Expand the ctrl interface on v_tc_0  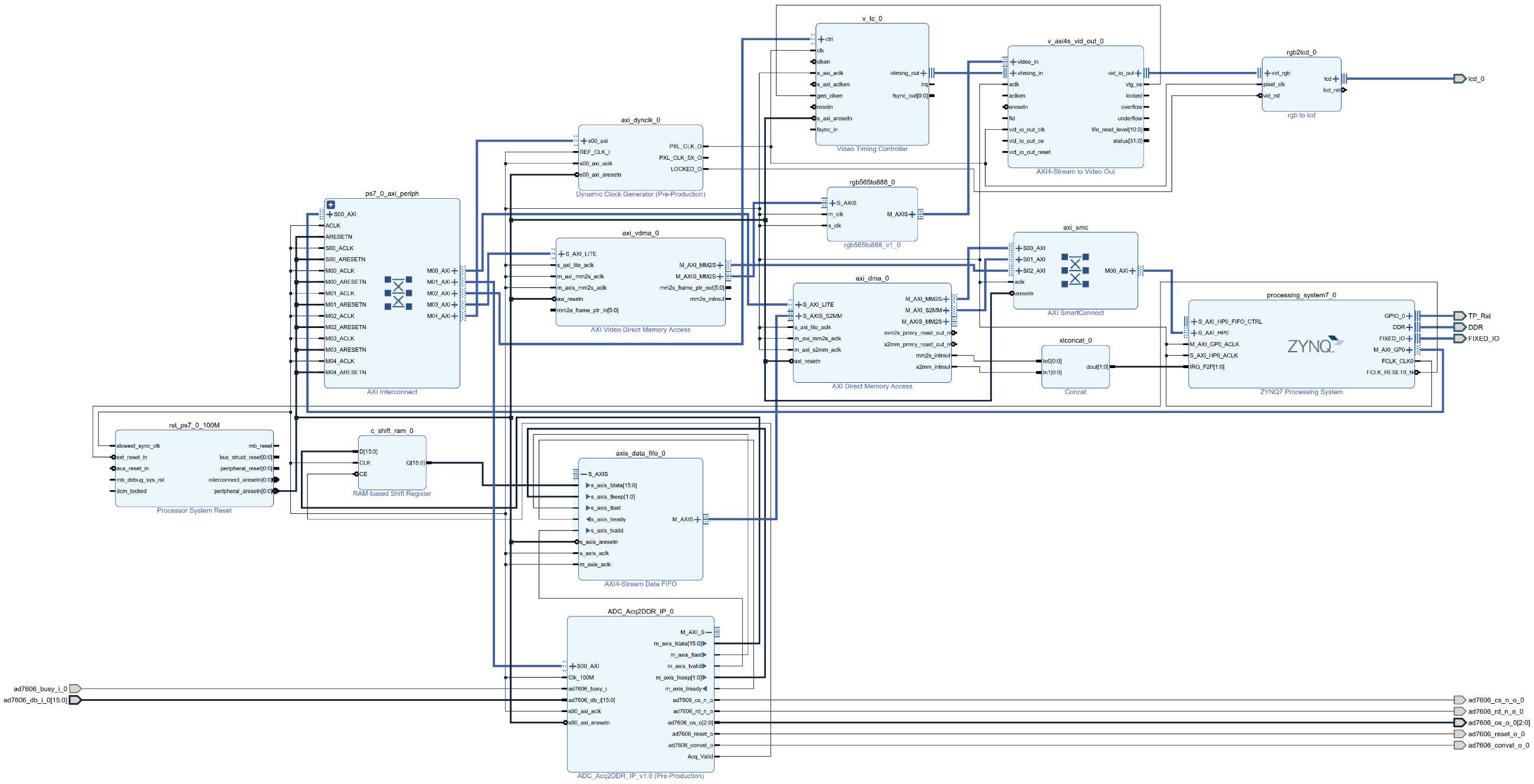[x=821, y=40]
